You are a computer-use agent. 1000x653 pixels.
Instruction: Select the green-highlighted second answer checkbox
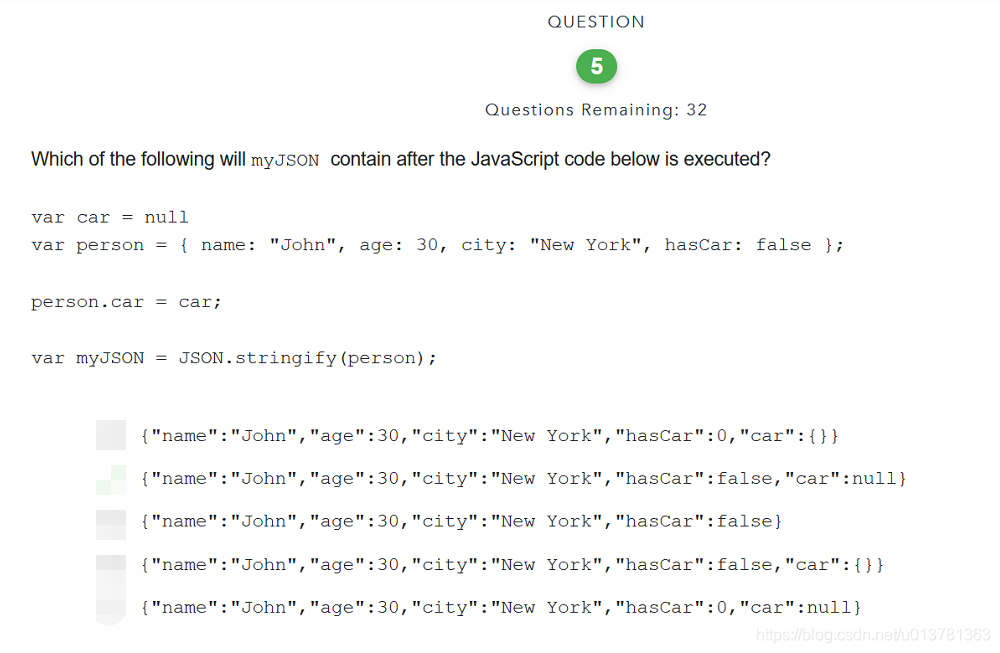(x=110, y=478)
